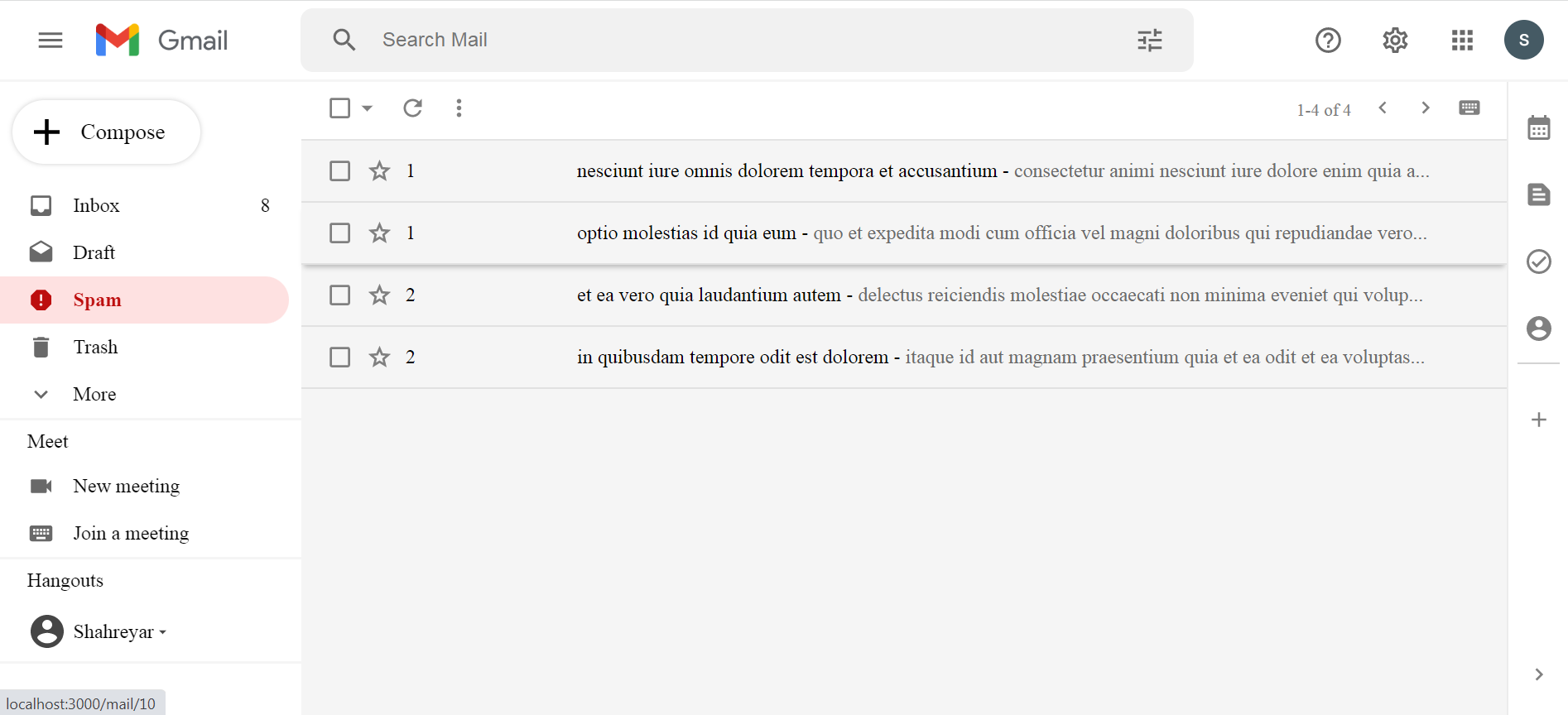Start a New meeting

tap(126, 486)
